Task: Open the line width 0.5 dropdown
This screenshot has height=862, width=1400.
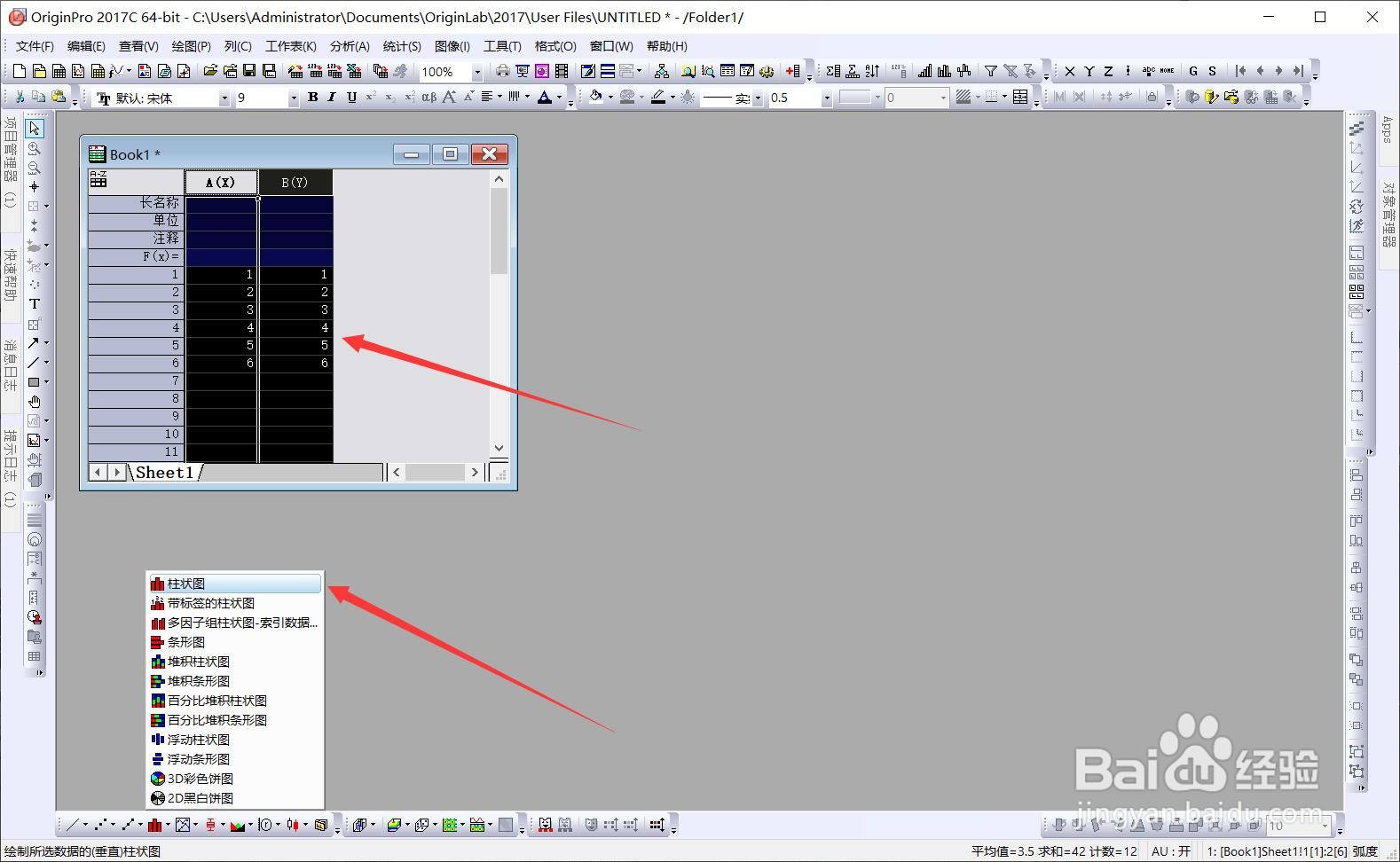Action: (827, 98)
